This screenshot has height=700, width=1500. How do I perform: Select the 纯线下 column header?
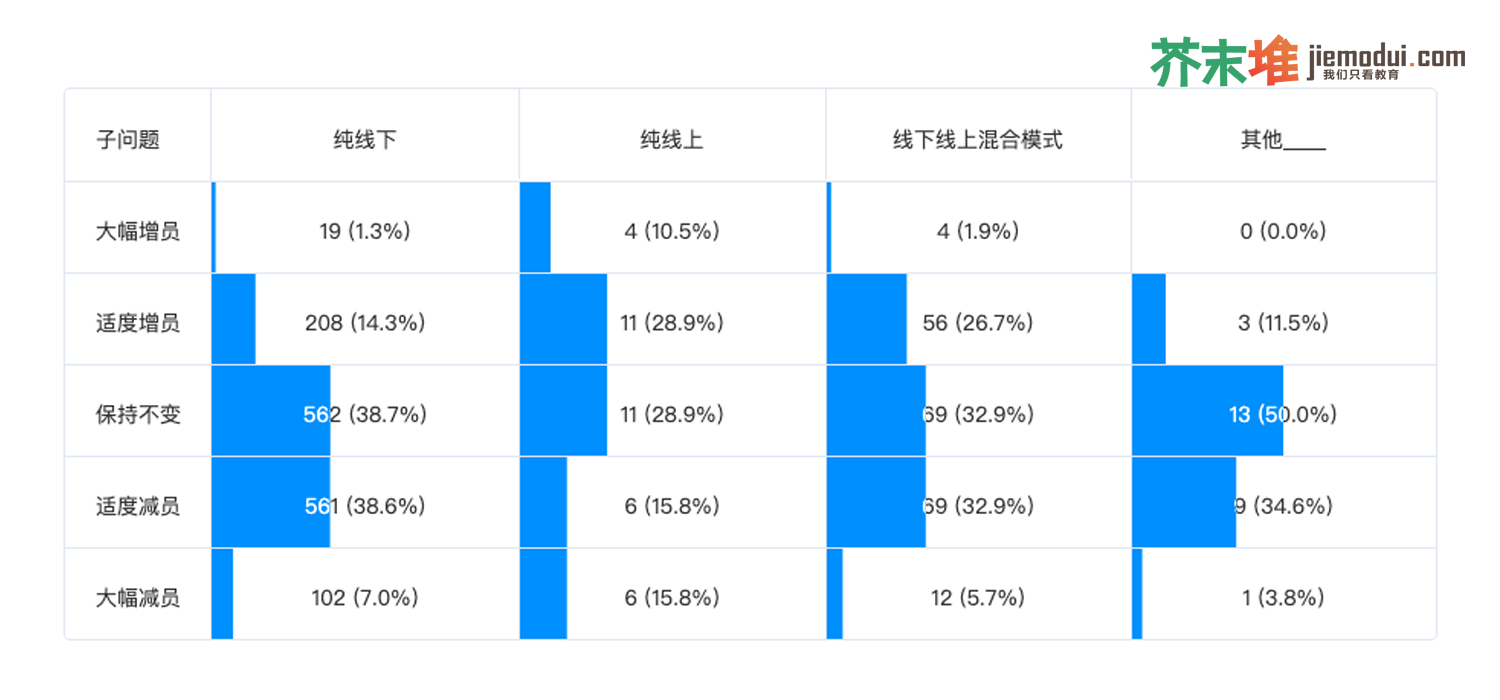pos(365,140)
